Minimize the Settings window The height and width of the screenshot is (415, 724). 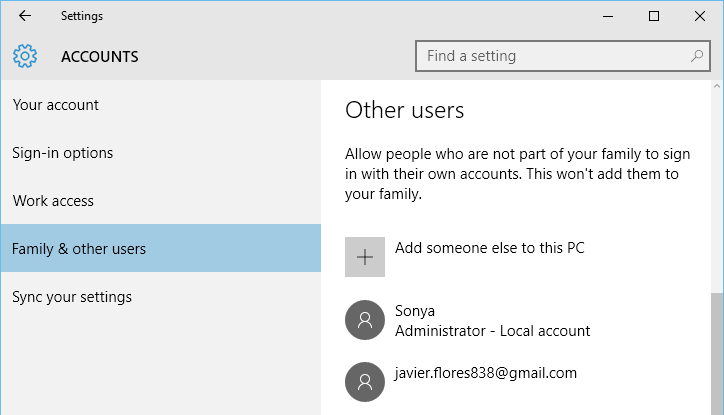[607, 16]
